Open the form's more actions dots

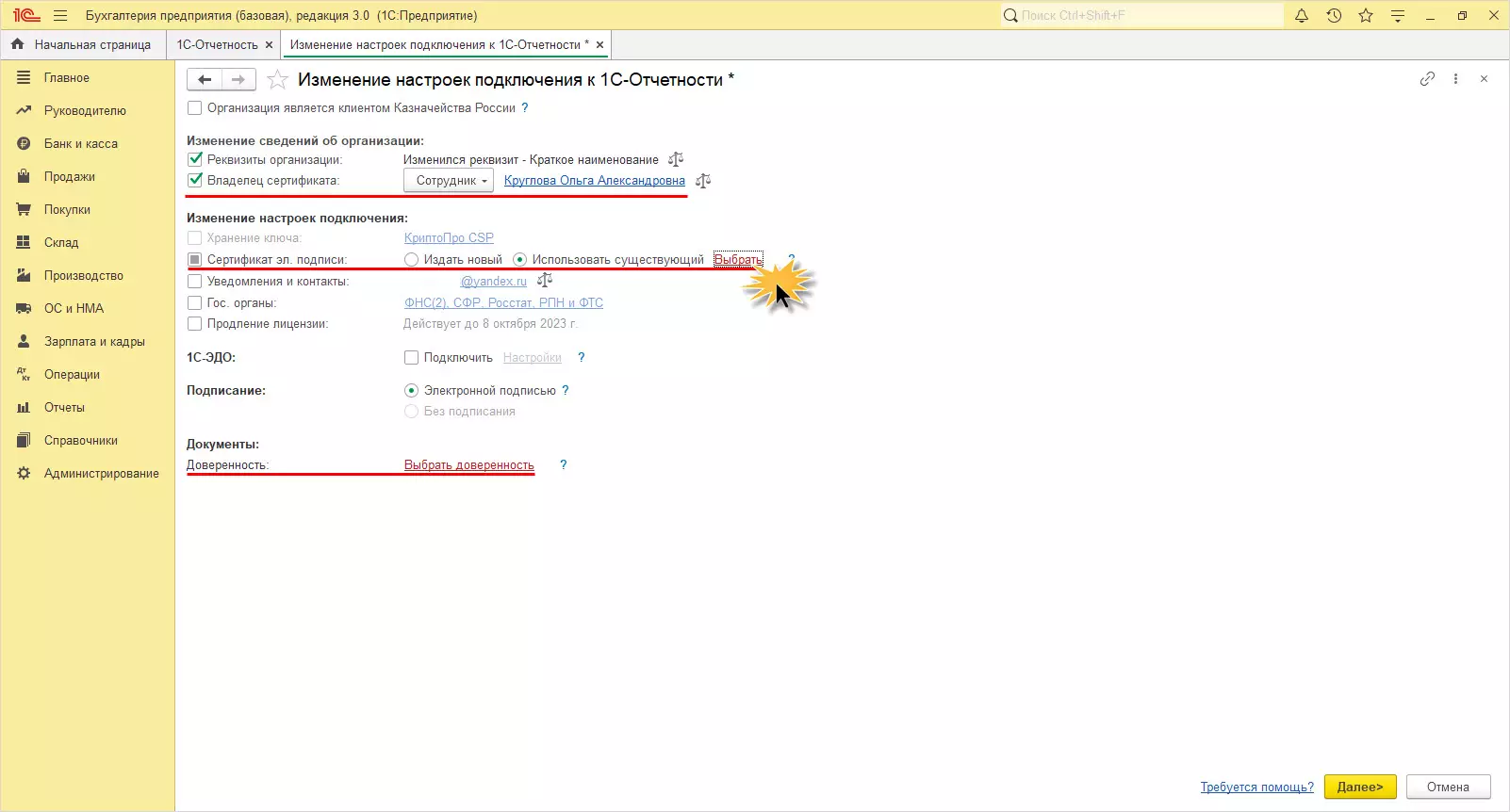click(x=1455, y=79)
